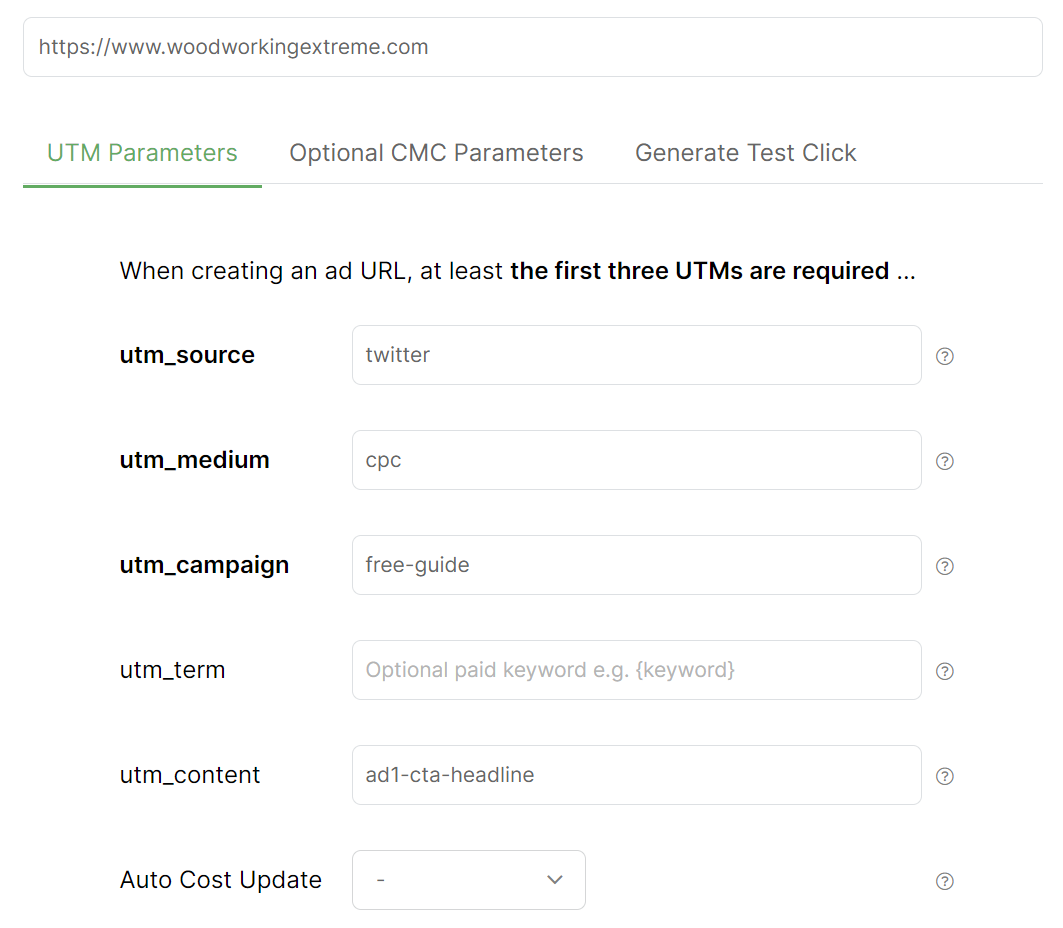Go to the Generate Test Click tab

(x=745, y=153)
